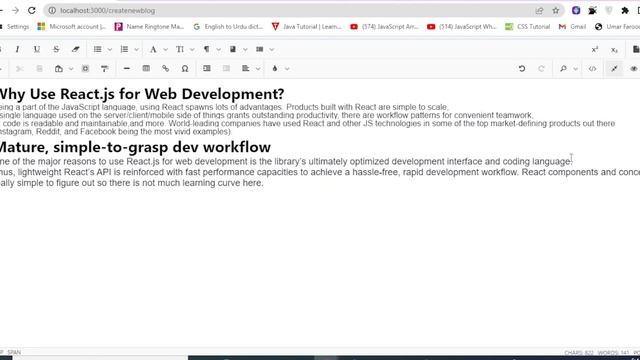Toggle strikethrough formatting
The image size is (640, 360).
pos(56,49)
